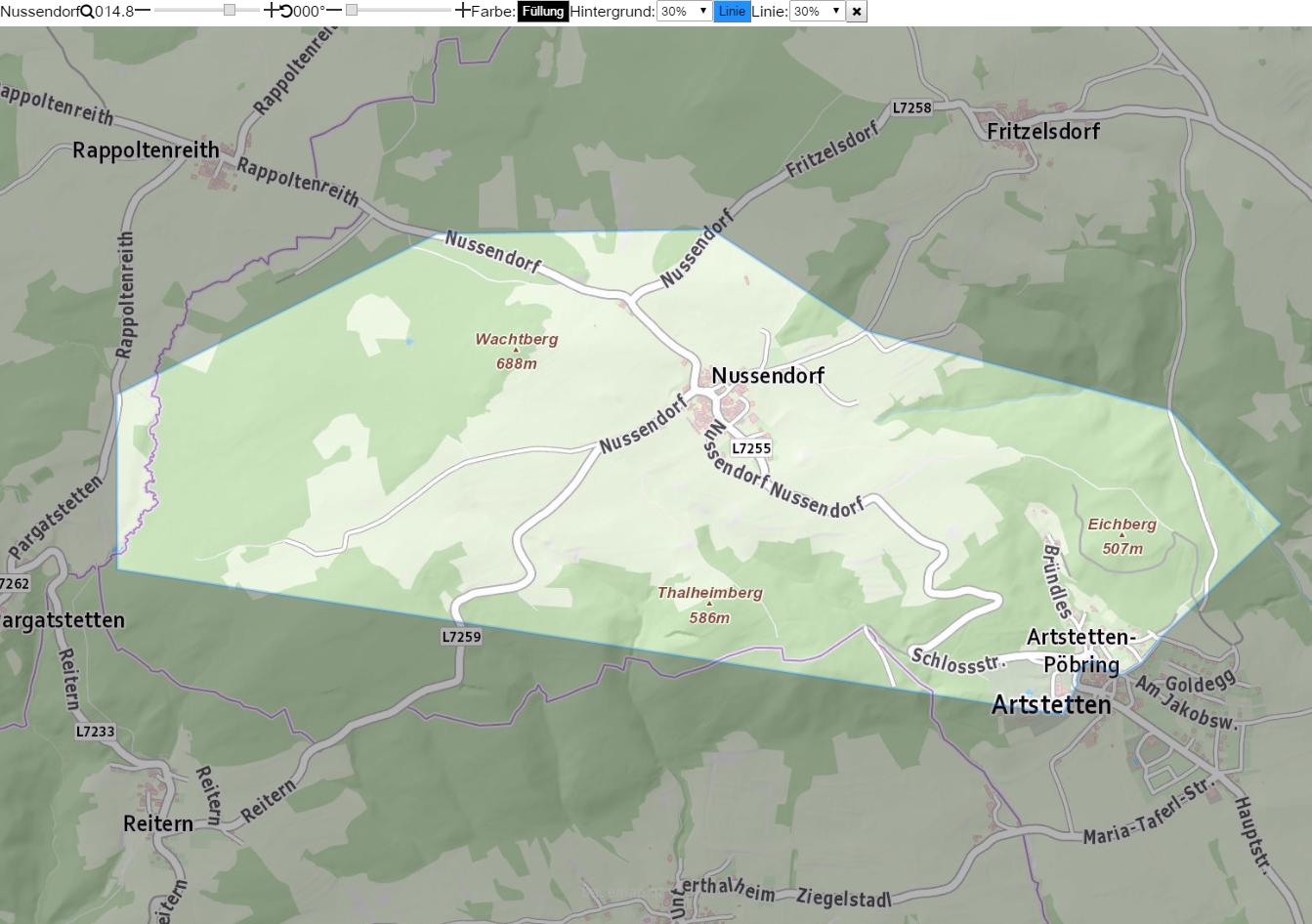The height and width of the screenshot is (924, 1312).
Task: Click the Fritzelsdorf village label
Action: click(x=1043, y=131)
